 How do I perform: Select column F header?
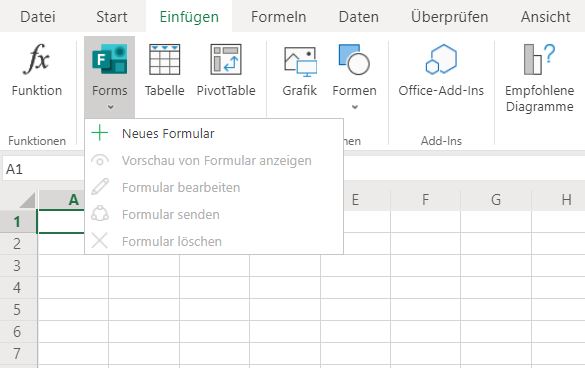pyautogui.click(x=425, y=200)
